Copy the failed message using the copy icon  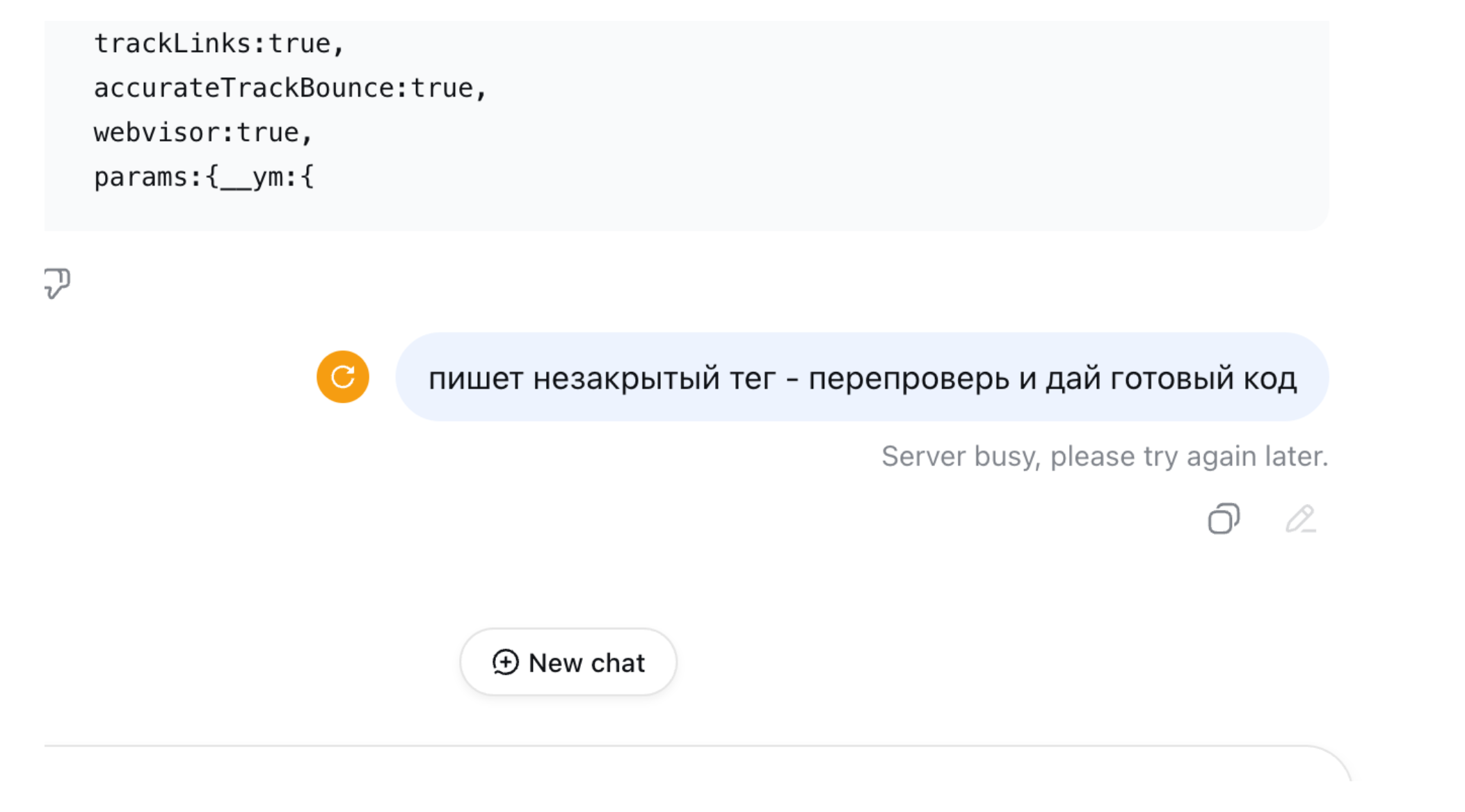tap(1223, 519)
